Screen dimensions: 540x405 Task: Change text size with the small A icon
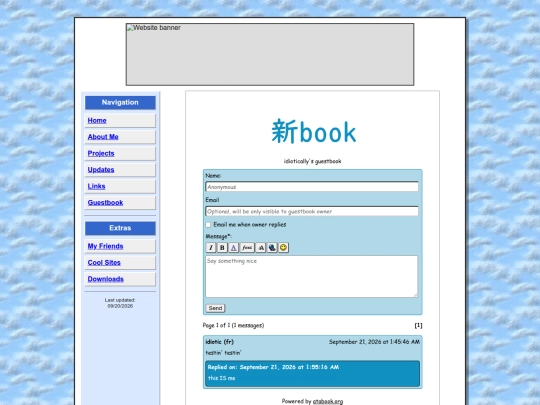tap(261, 248)
